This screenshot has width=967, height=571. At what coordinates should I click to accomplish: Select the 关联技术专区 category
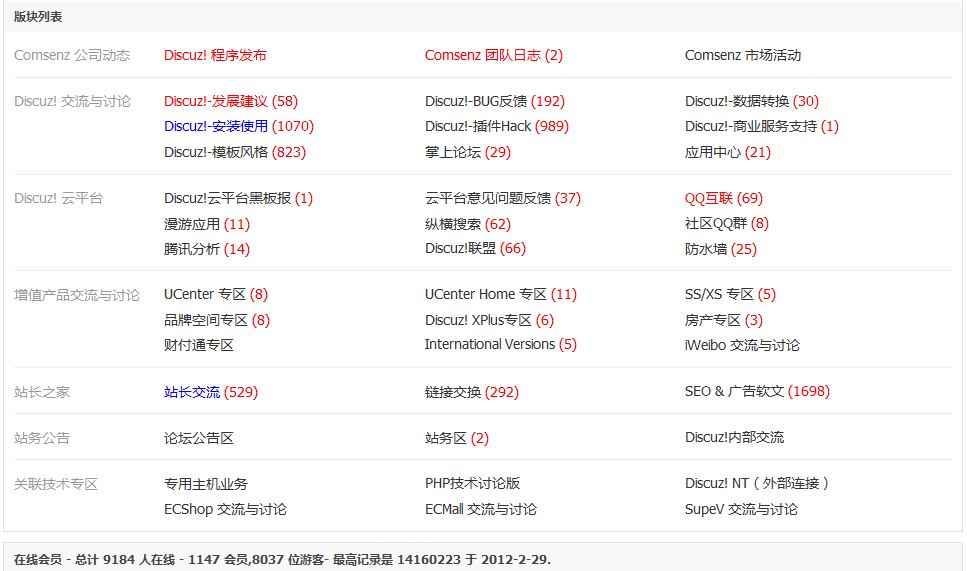tap(56, 484)
